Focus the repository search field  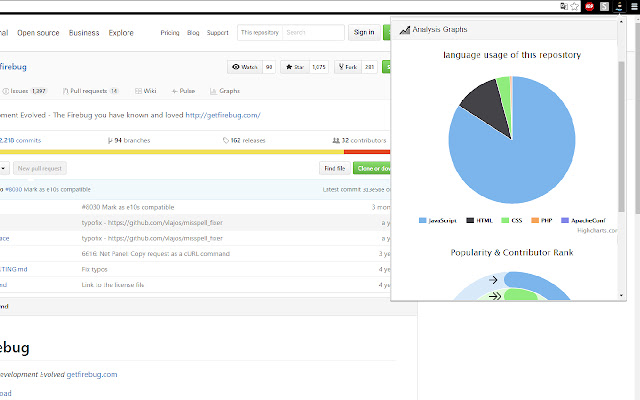(308, 32)
